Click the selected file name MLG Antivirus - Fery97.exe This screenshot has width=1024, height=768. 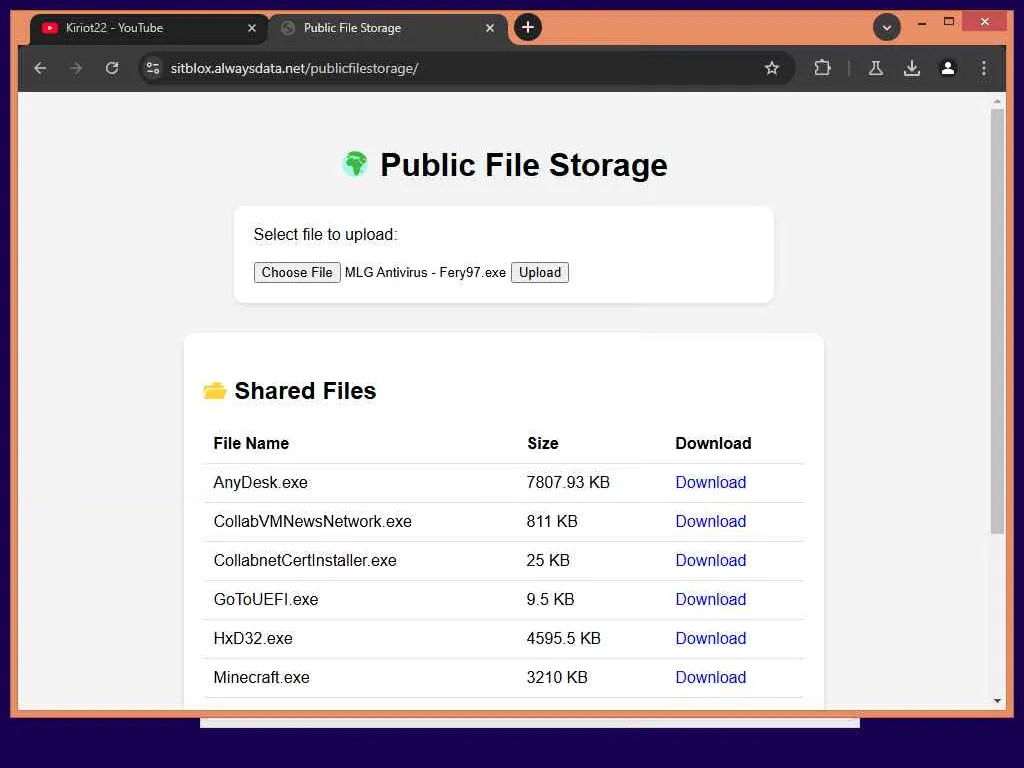click(425, 272)
